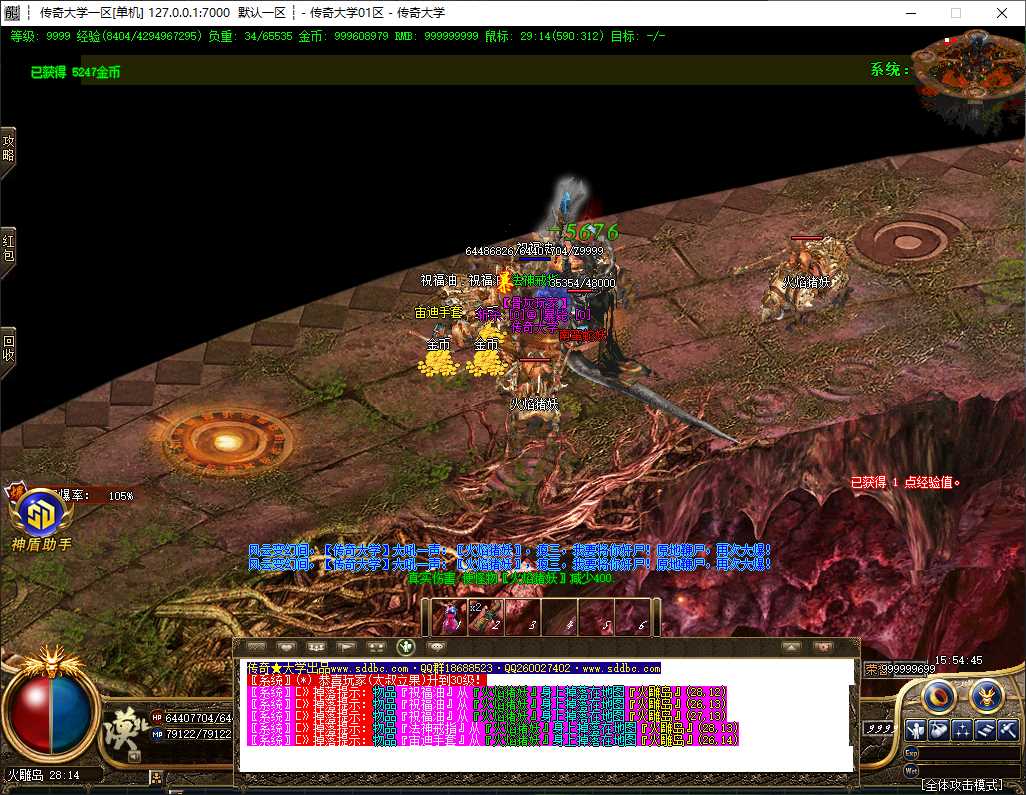Toggle the two-faces private chat filter button

pyautogui.click(x=376, y=647)
